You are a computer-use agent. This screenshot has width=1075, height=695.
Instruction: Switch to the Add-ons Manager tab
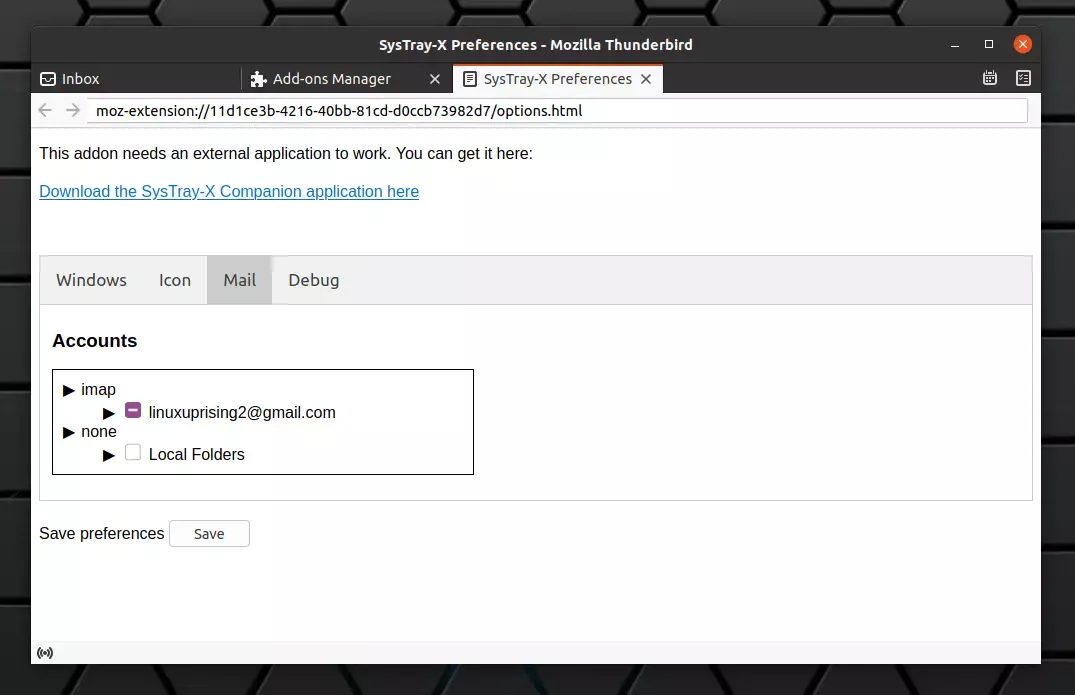coord(346,79)
